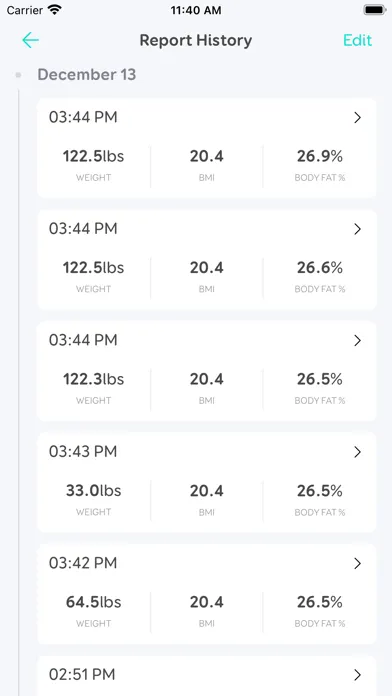
Task: Open the 02:51 PM report chevron
Action: click(x=357, y=675)
